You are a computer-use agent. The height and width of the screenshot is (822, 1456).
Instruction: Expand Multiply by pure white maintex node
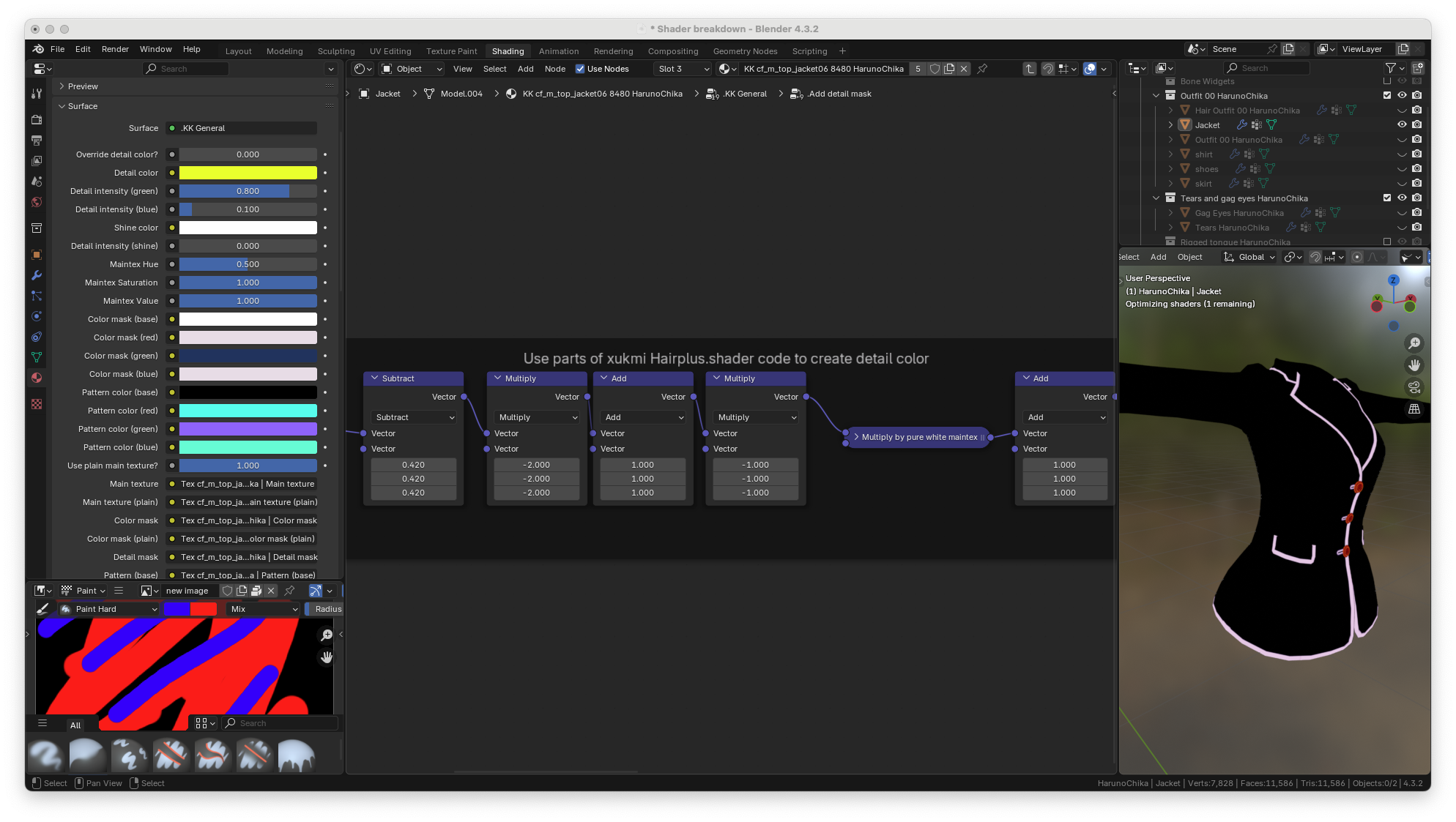pyautogui.click(x=856, y=437)
